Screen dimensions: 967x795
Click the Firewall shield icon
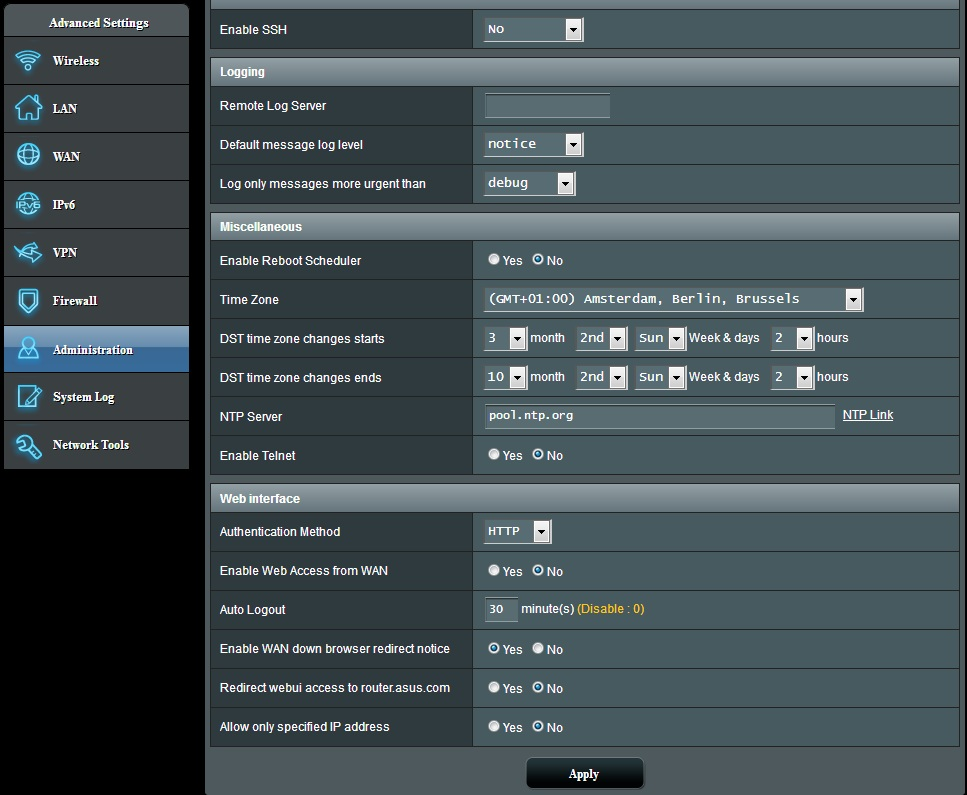coord(28,301)
